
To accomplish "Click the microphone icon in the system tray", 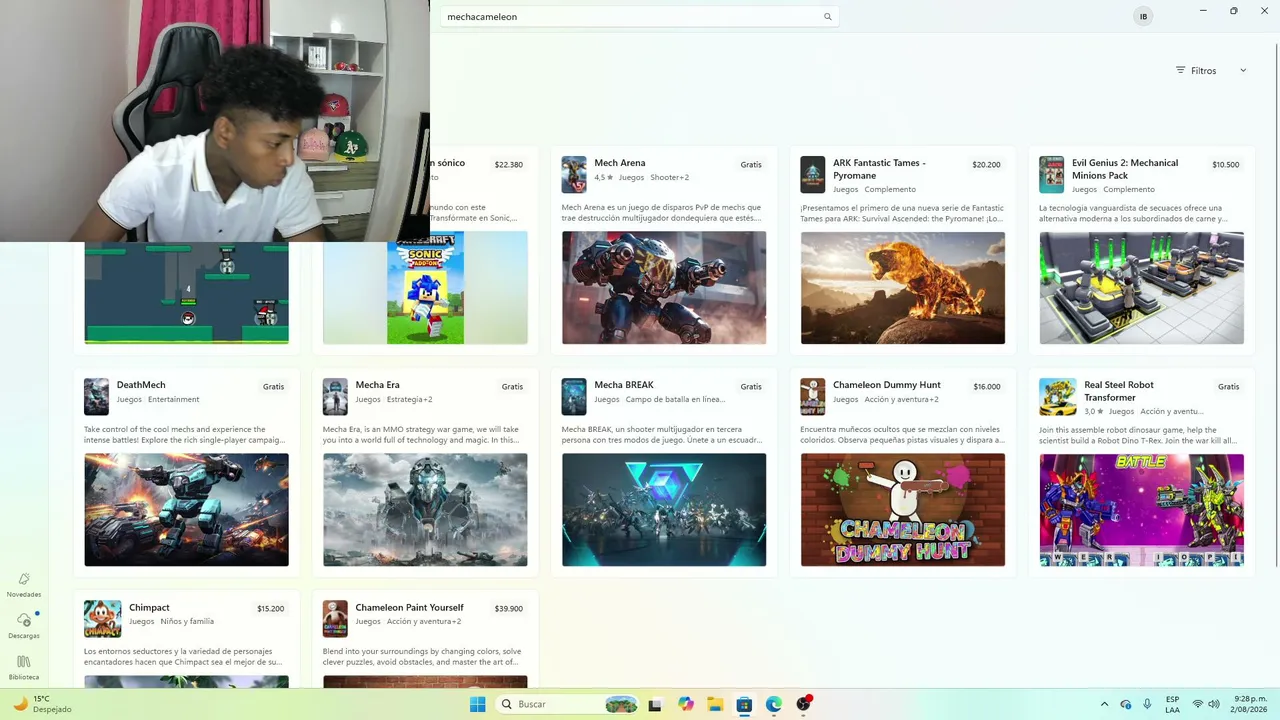I will point(1147,704).
